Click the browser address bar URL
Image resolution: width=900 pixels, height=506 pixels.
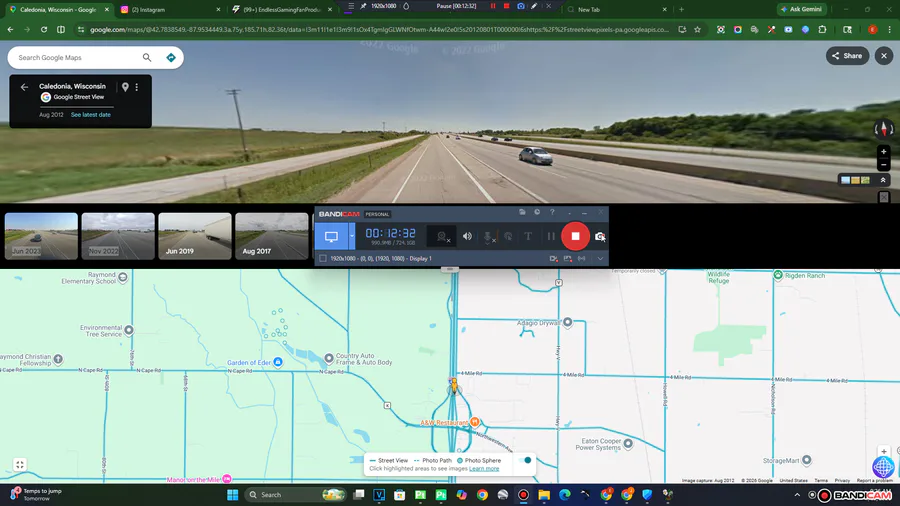click(x=379, y=29)
